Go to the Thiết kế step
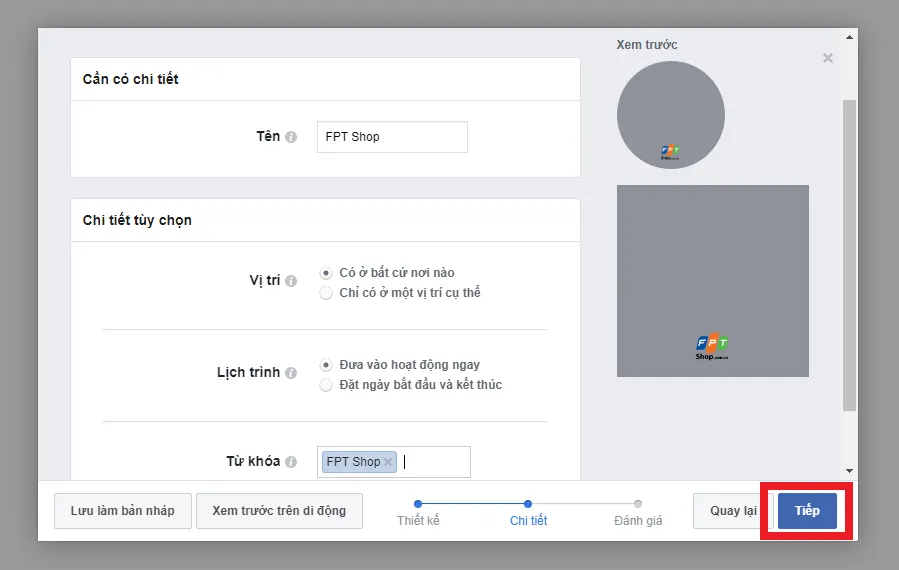The width and height of the screenshot is (899, 570). (x=418, y=512)
